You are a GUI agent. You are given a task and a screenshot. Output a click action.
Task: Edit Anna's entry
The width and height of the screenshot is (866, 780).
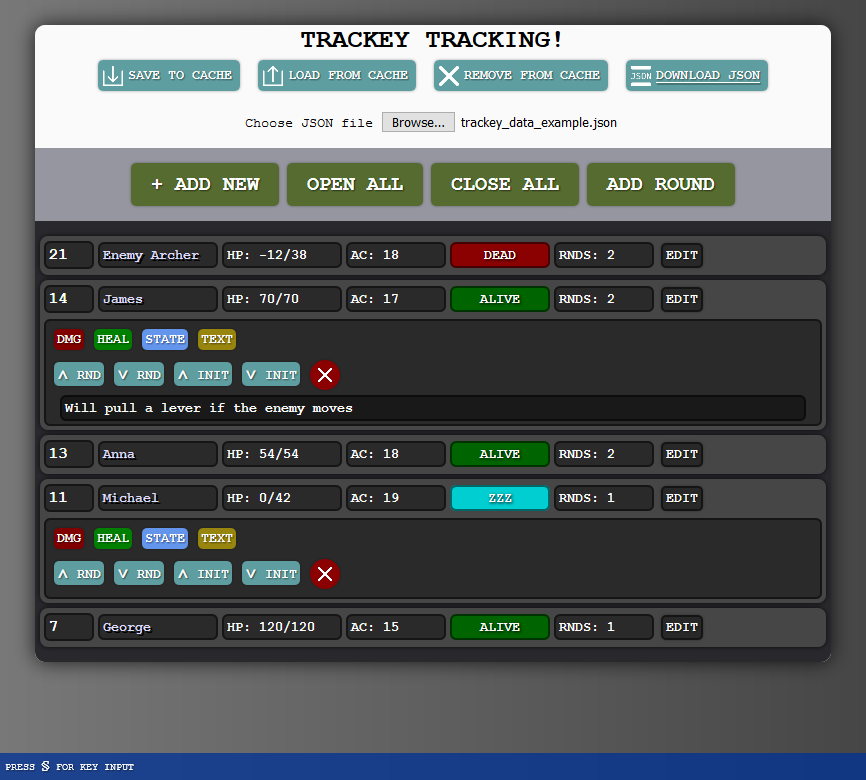pos(682,454)
